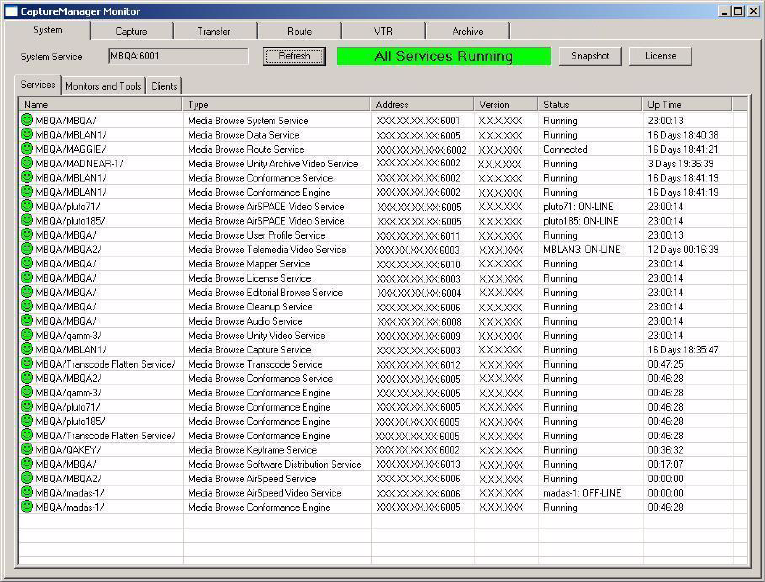Click pluto185: ON-LINE status cell
Viewport: 765px width, 582px height.
(581, 221)
